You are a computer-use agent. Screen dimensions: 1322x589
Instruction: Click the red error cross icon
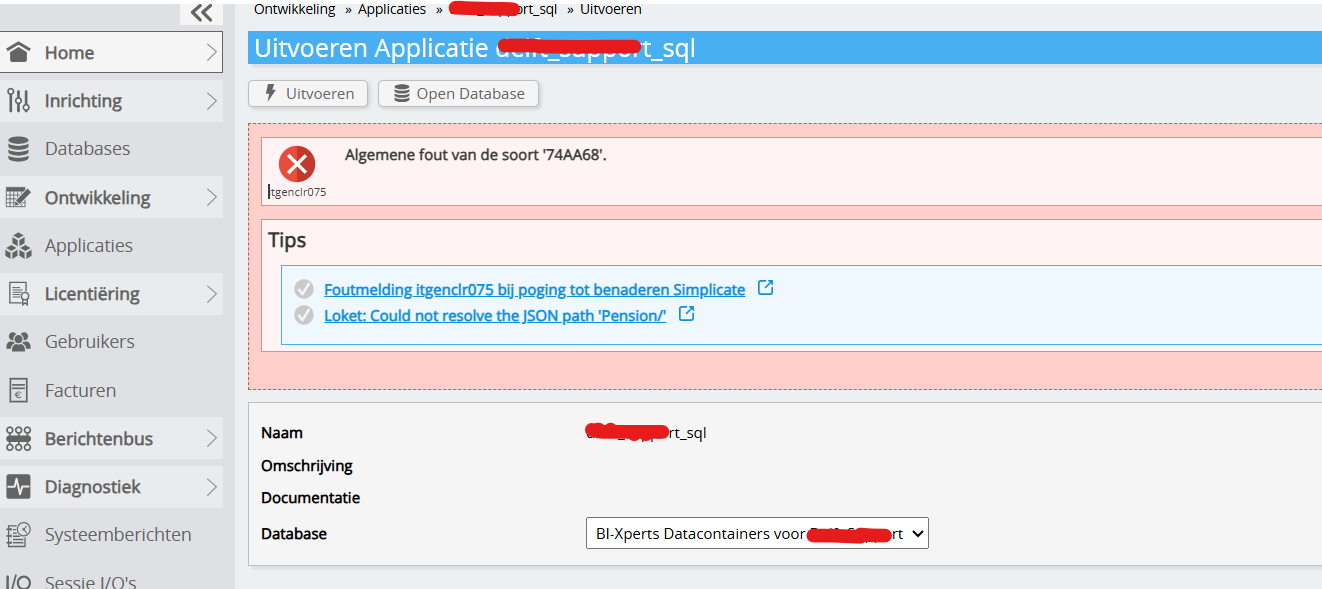pos(297,163)
